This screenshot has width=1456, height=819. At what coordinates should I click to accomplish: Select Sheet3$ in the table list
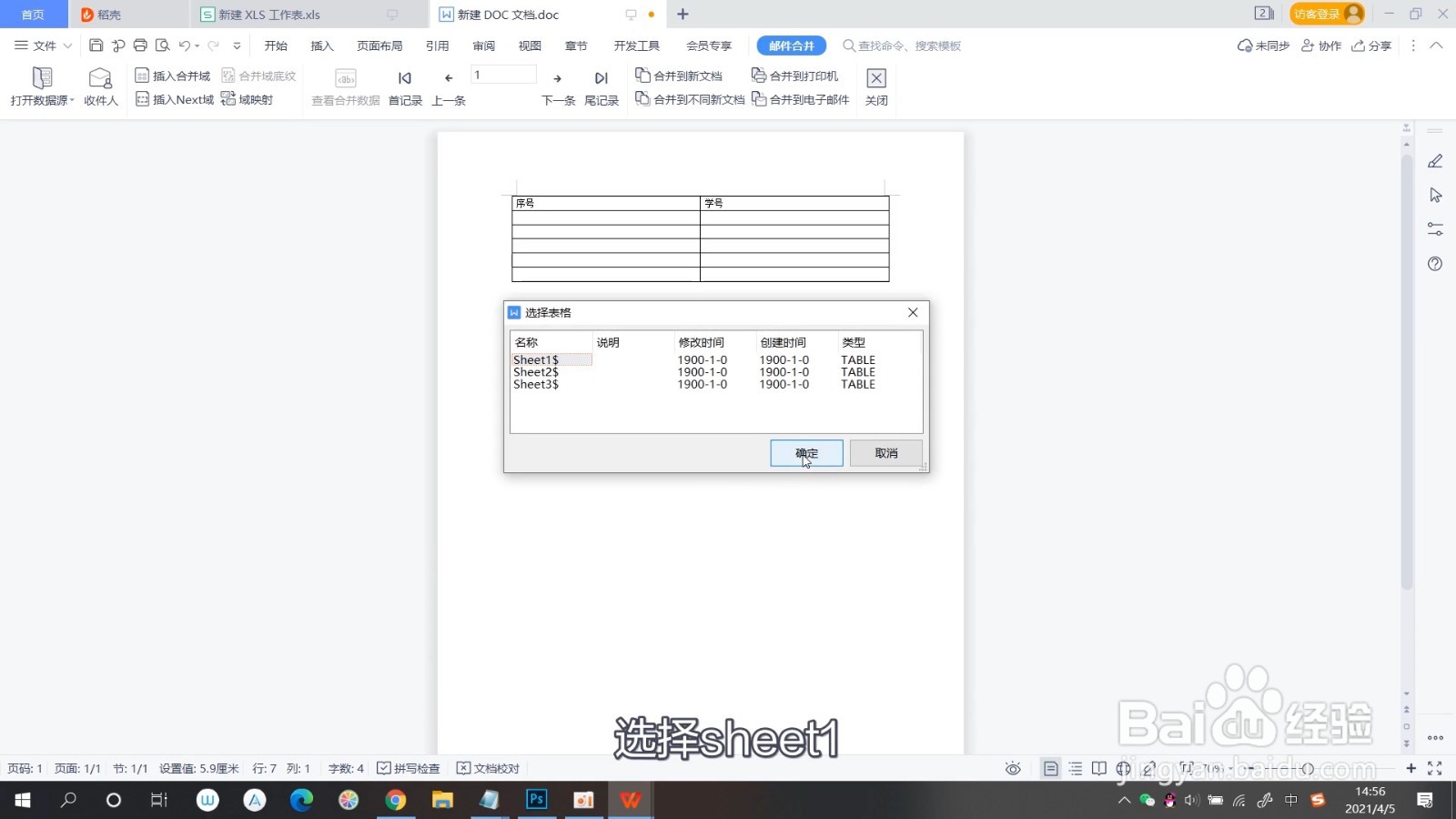coord(536,384)
